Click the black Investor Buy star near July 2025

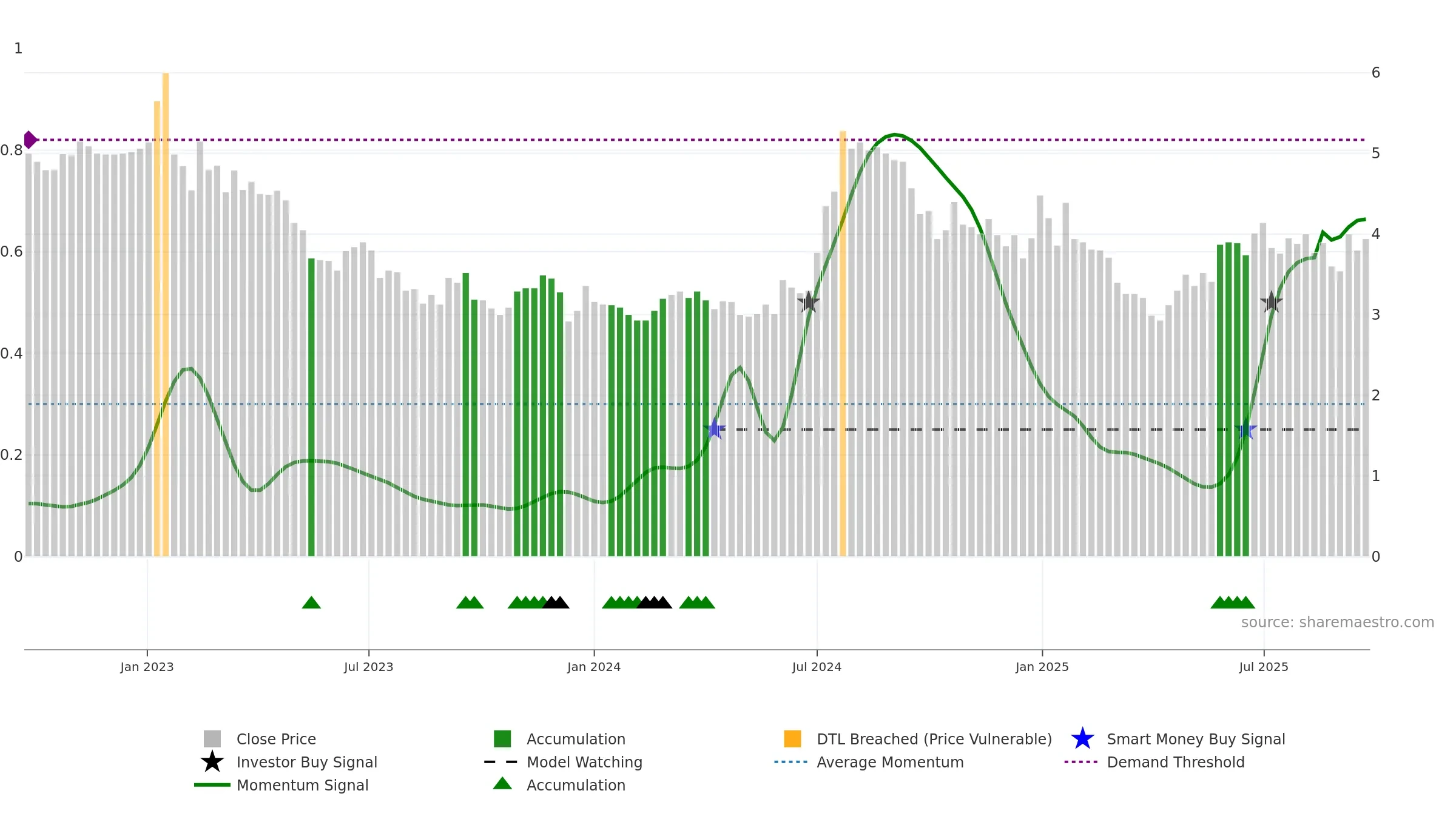(1271, 302)
